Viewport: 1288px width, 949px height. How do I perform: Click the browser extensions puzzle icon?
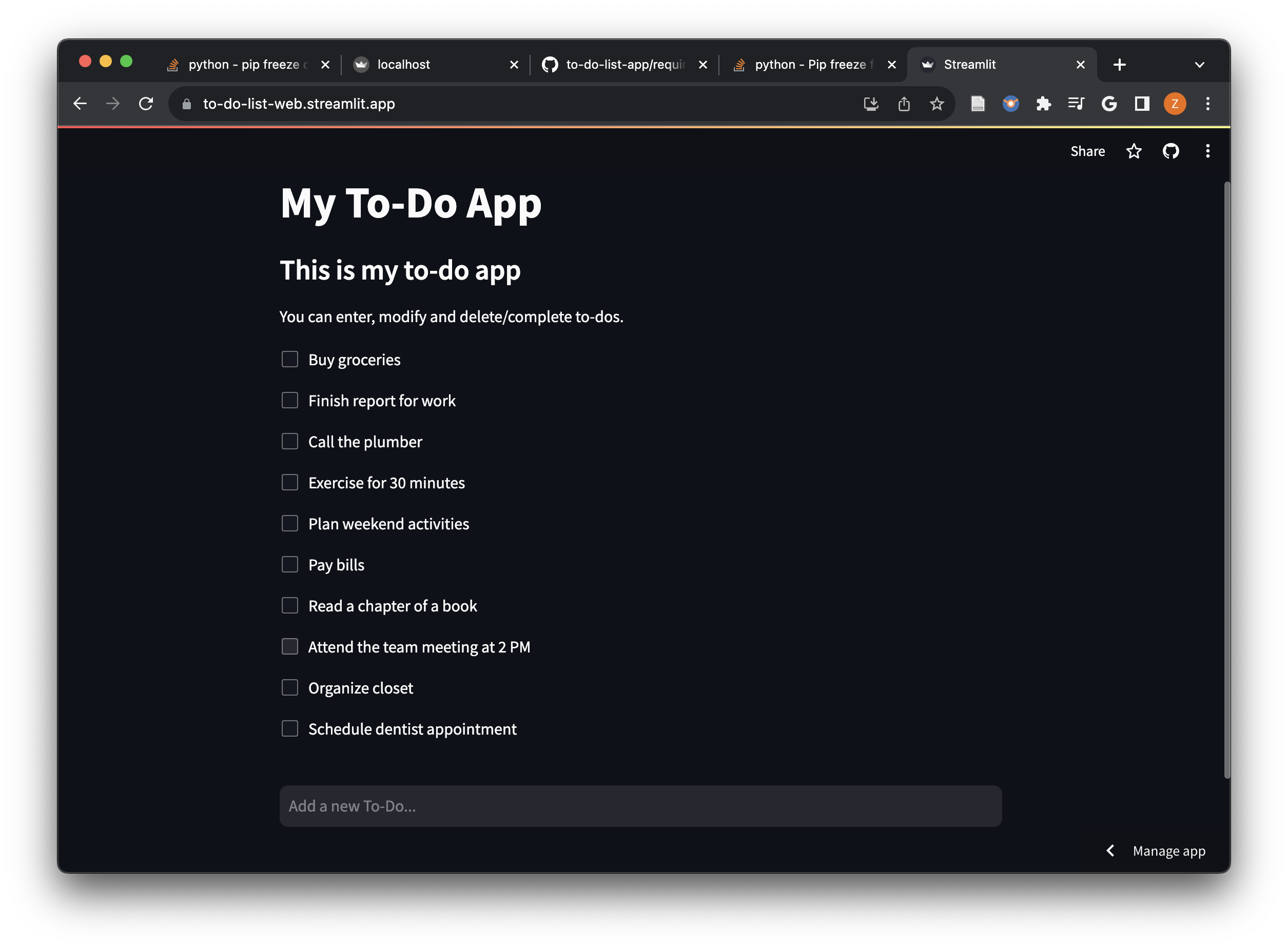point(1044,103)
